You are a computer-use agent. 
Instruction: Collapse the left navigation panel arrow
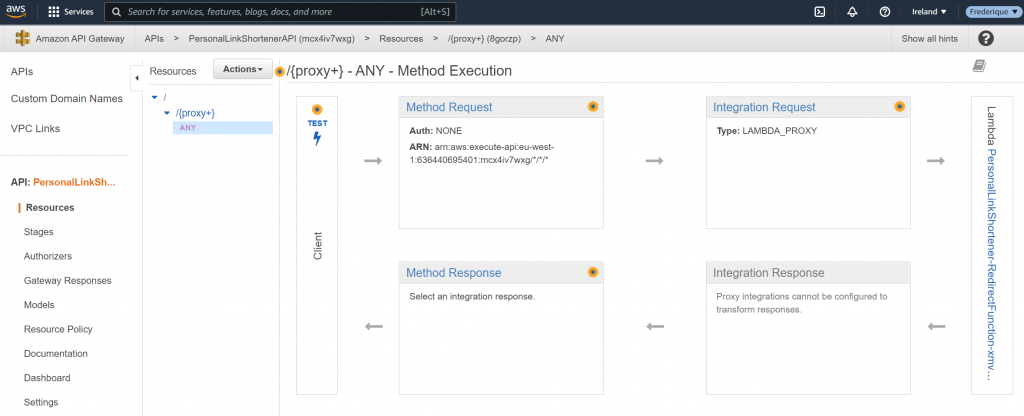coord(136,77)
